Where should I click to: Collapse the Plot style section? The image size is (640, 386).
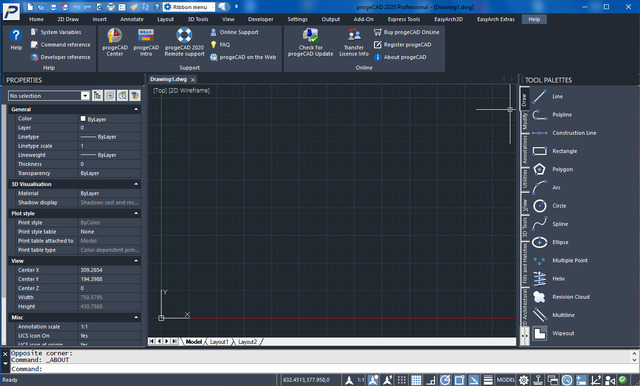tap(136, 213)
